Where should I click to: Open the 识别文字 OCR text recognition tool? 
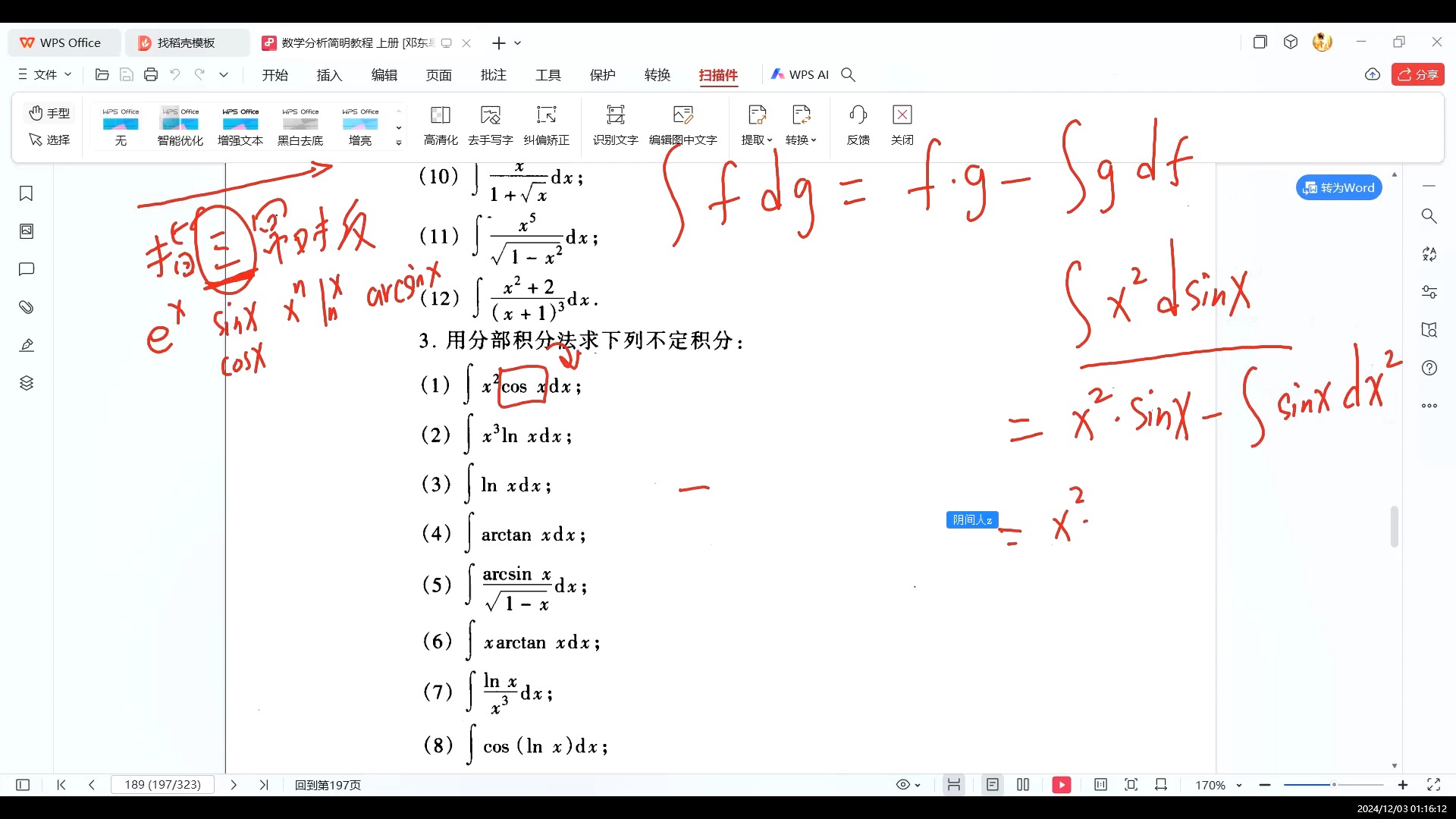pos(615,115)
